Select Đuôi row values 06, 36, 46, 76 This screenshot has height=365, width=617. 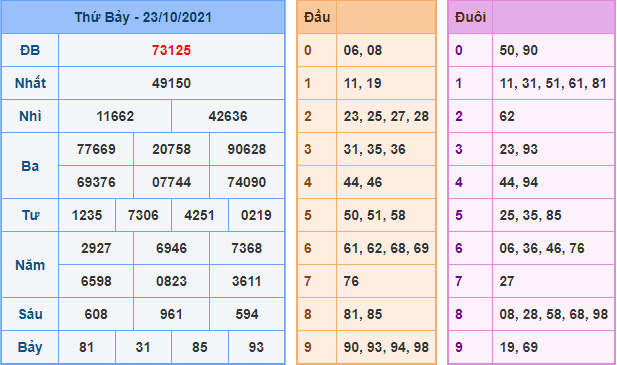click(542, 249)
